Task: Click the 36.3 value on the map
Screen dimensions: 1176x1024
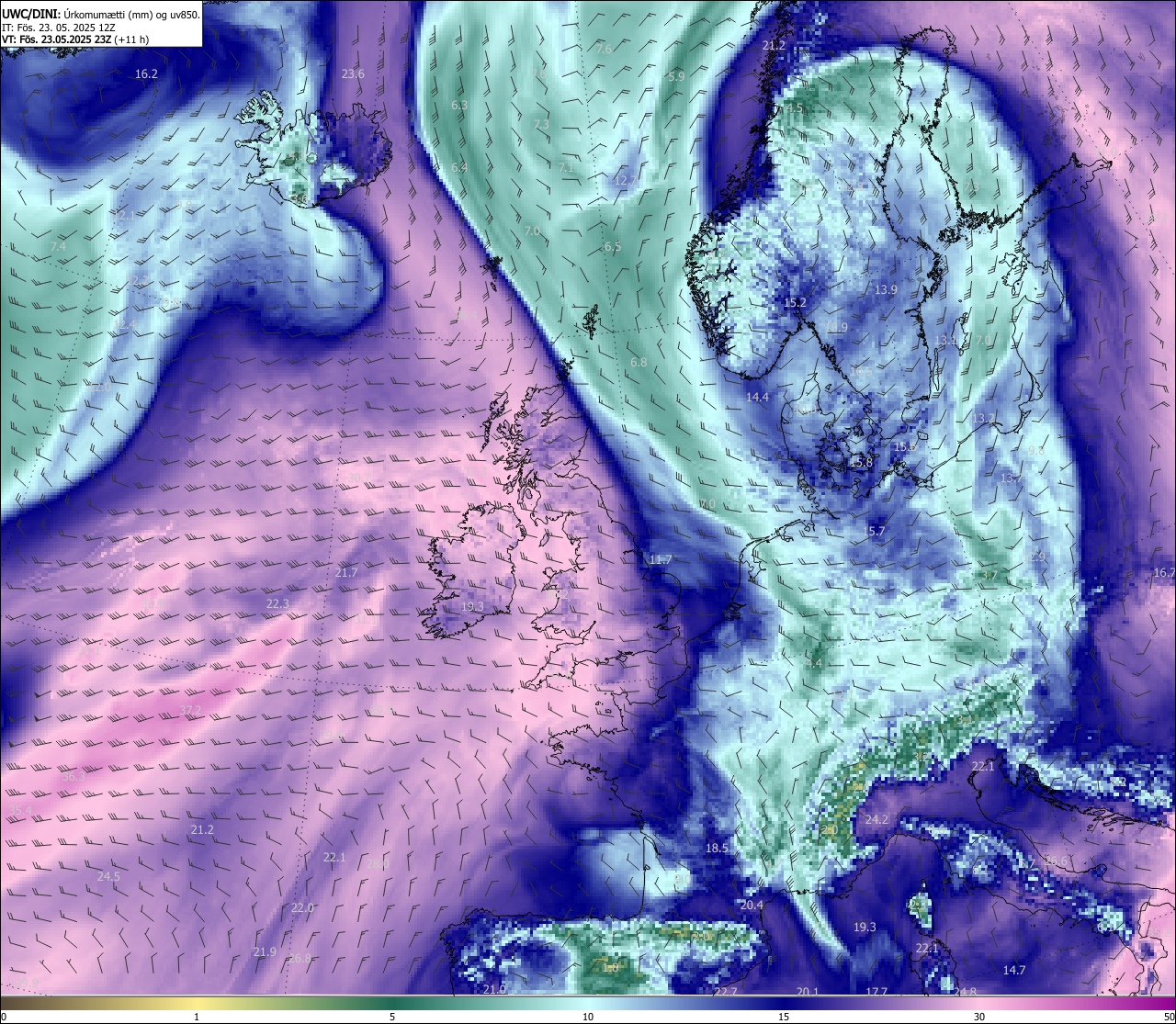Action: click(x=73, y=776)
